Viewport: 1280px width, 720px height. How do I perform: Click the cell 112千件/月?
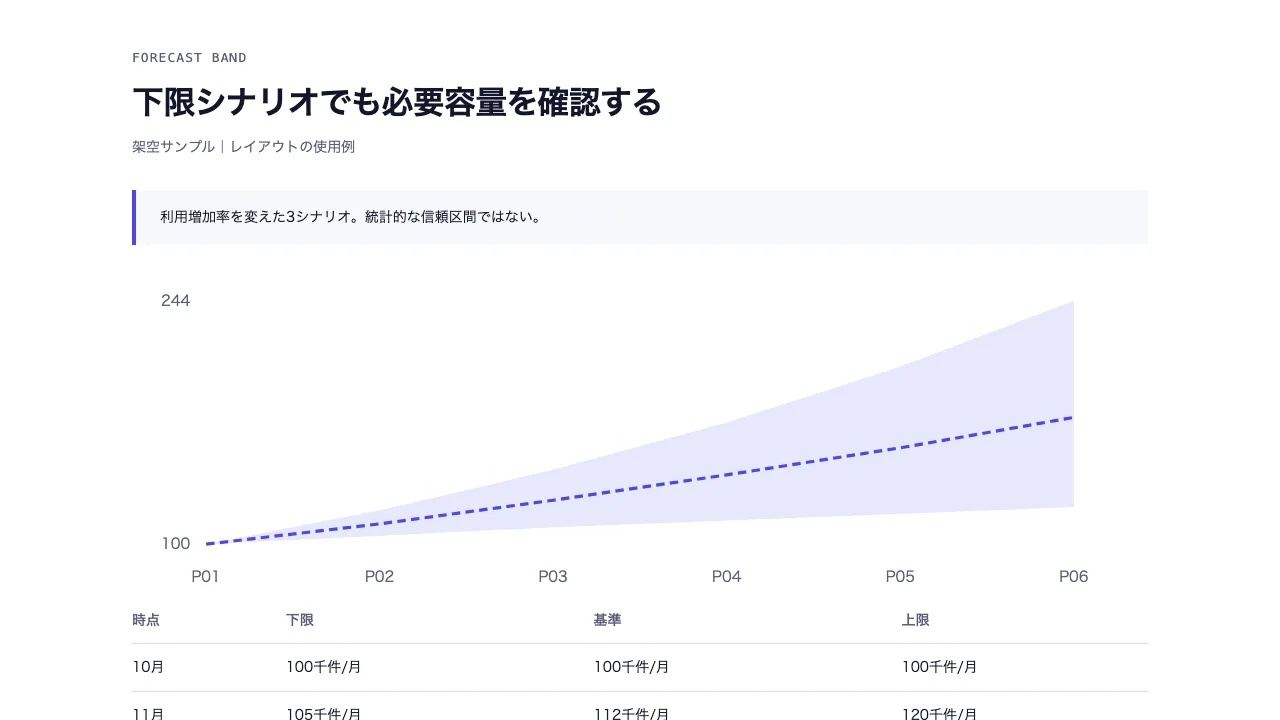(631, 713)
